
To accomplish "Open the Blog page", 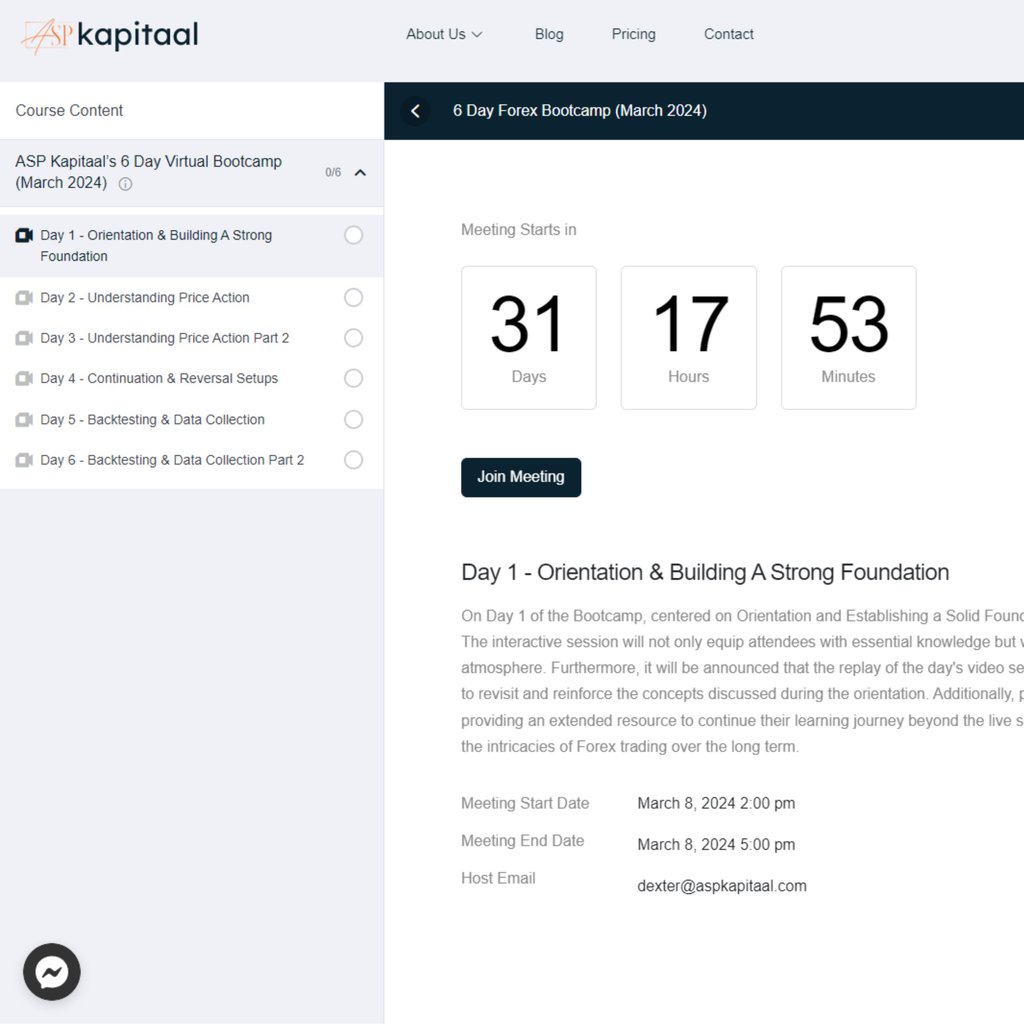I will point(549,34).
